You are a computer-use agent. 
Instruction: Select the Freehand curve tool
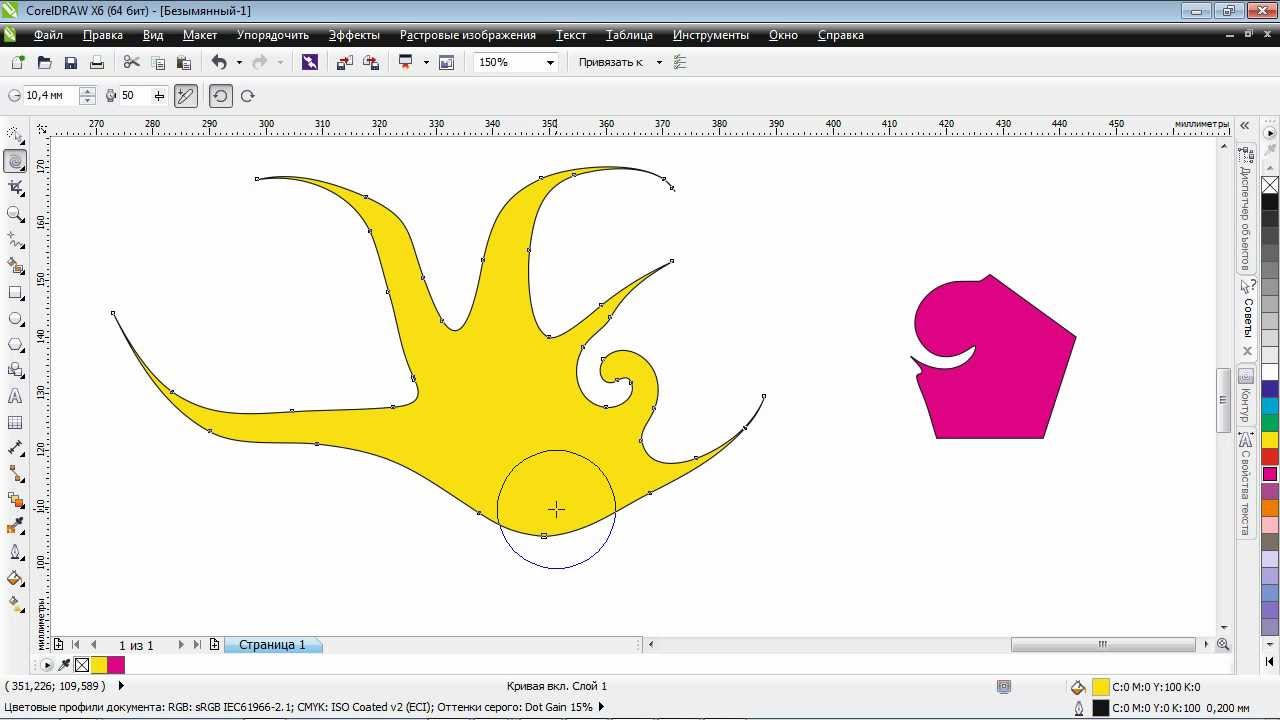15,240
